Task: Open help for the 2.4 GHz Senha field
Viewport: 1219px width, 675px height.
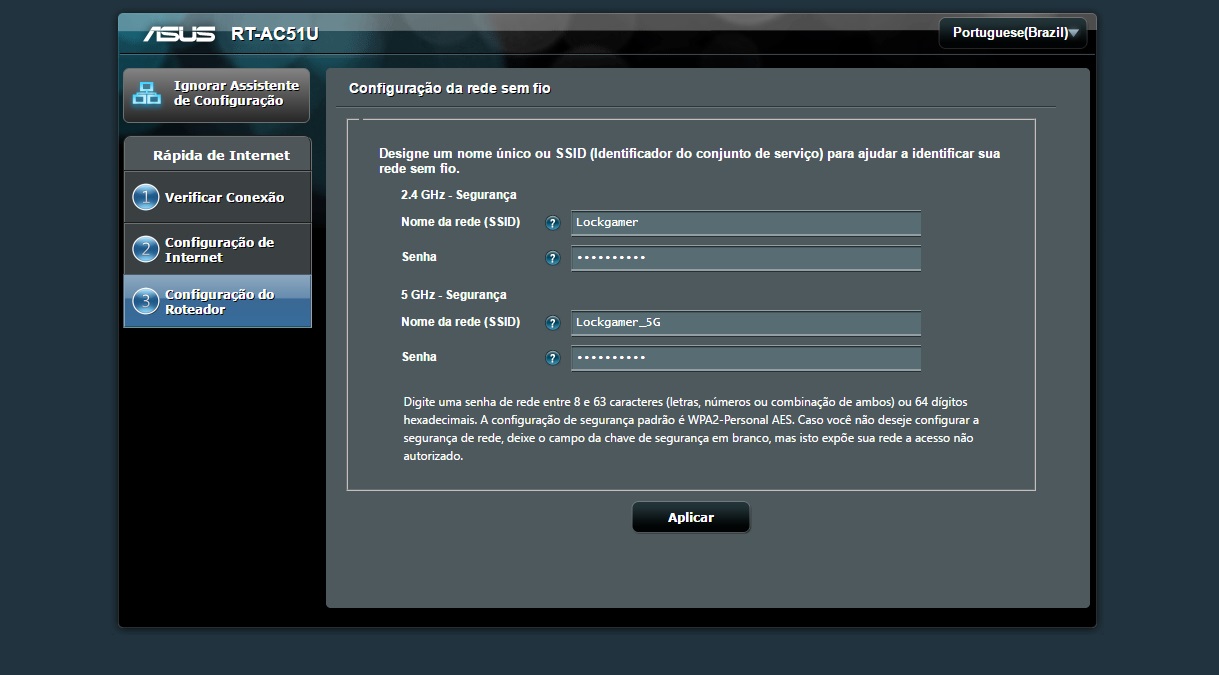Action: (552, 258)
